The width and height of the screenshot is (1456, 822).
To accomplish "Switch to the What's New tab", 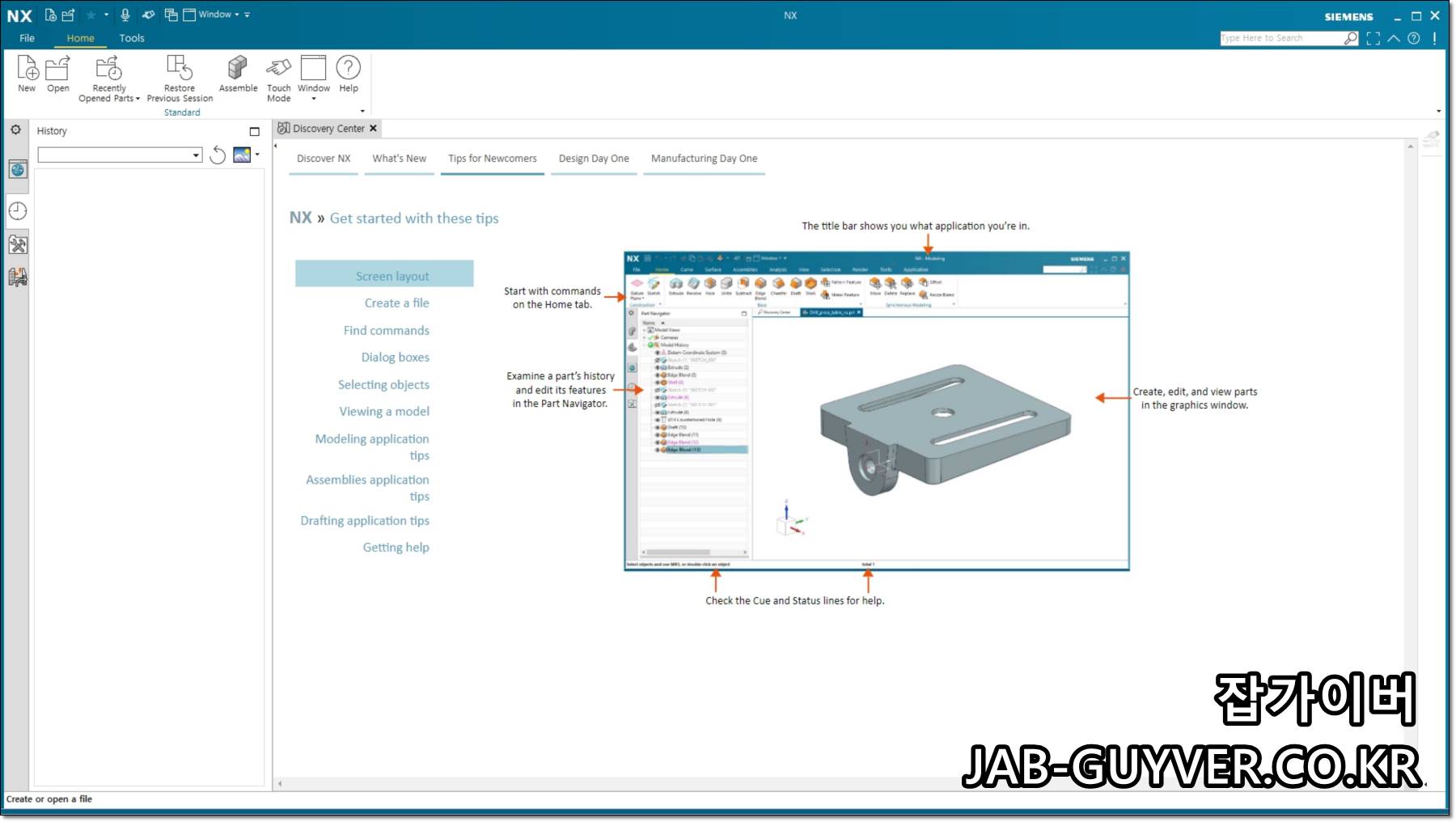I will [399, 159].
